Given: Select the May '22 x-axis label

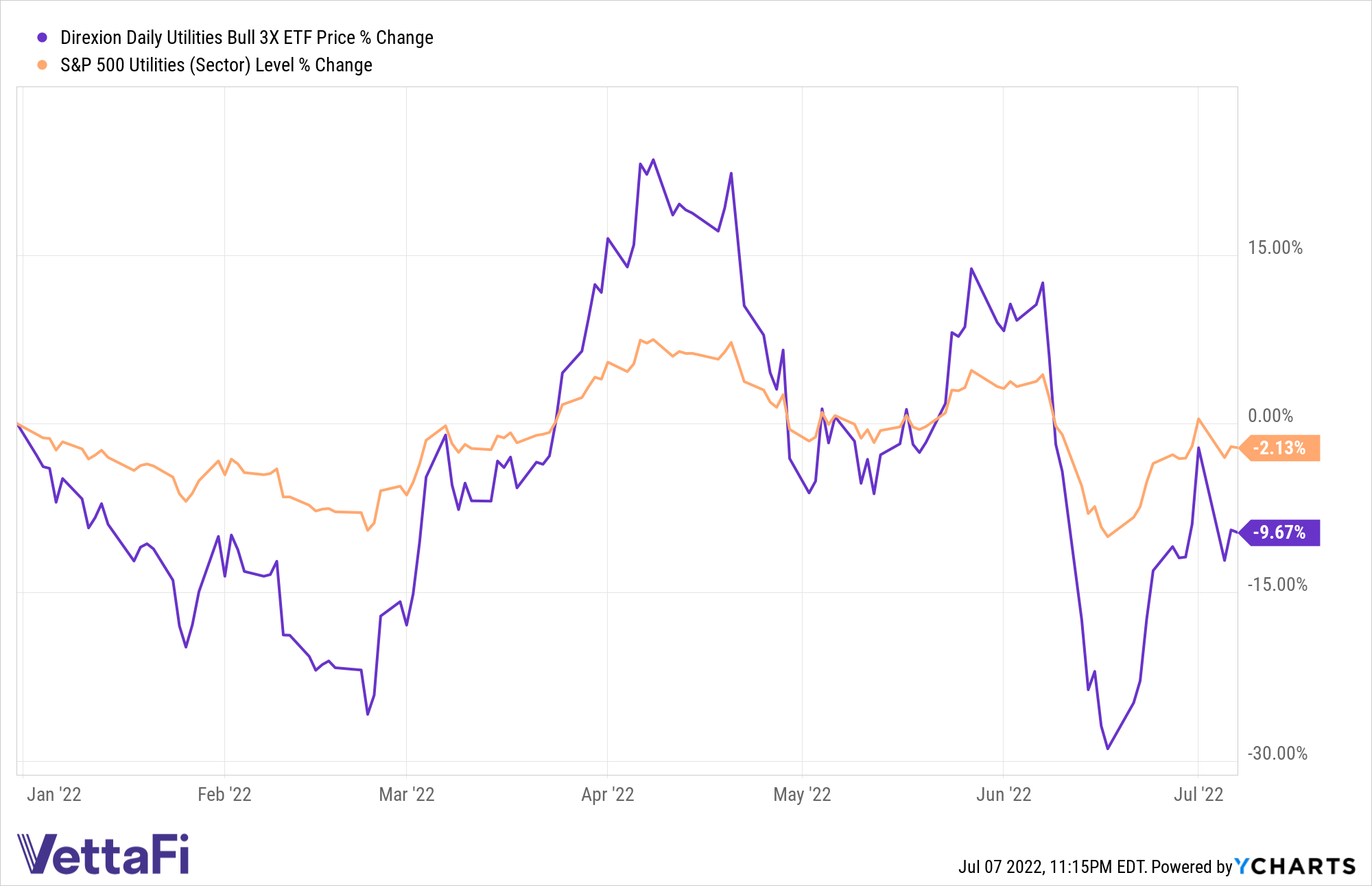Looking at the screenshot, I should click(x=802, y=795).
